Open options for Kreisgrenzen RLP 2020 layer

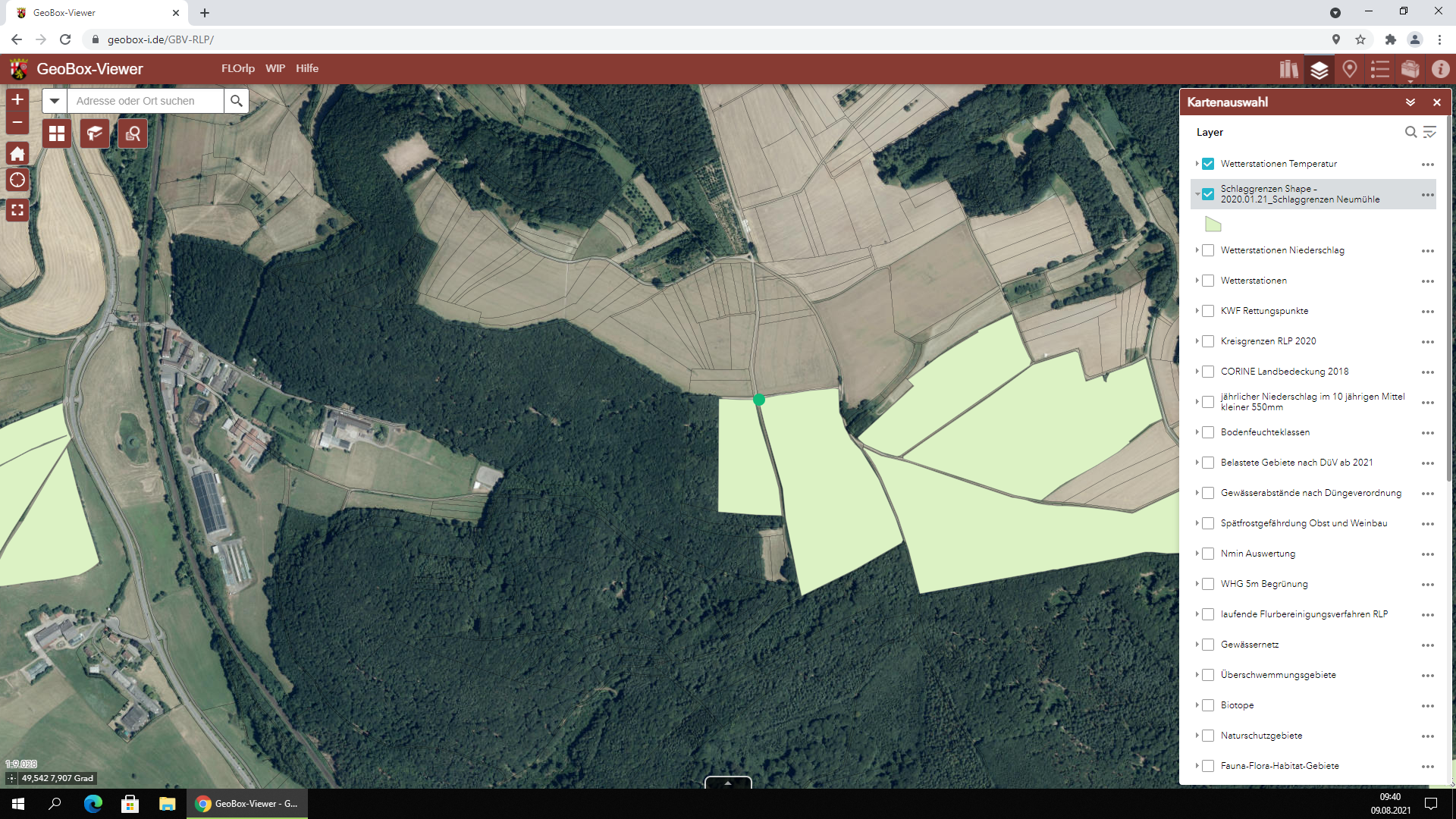click(x=1427, y=342)
